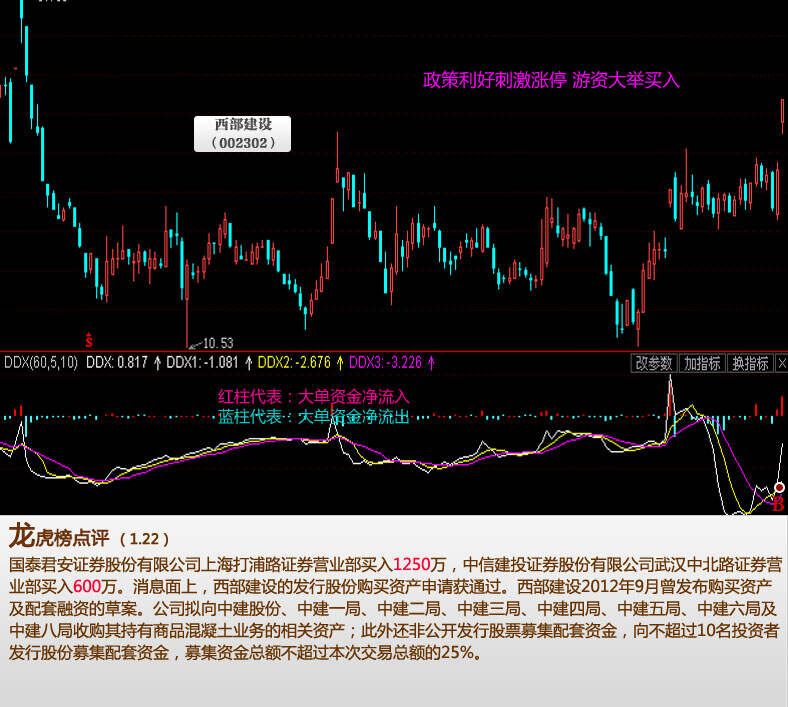The height and width of the screenshot is (707, 788).
Task: Click the magenta DDX3: -3.226 value
Action: coord(385,362)
